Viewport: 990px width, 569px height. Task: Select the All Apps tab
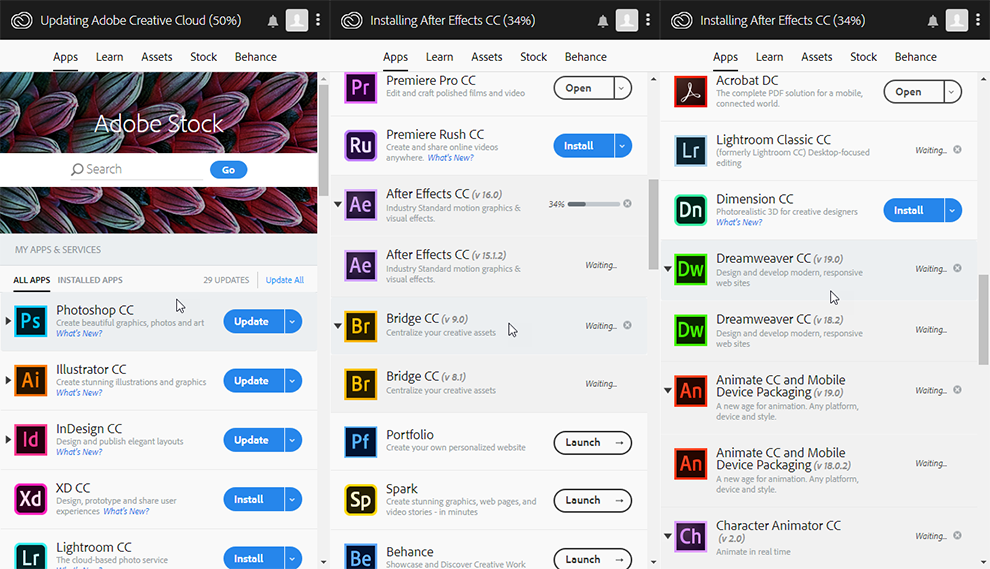tap(31, 280)
